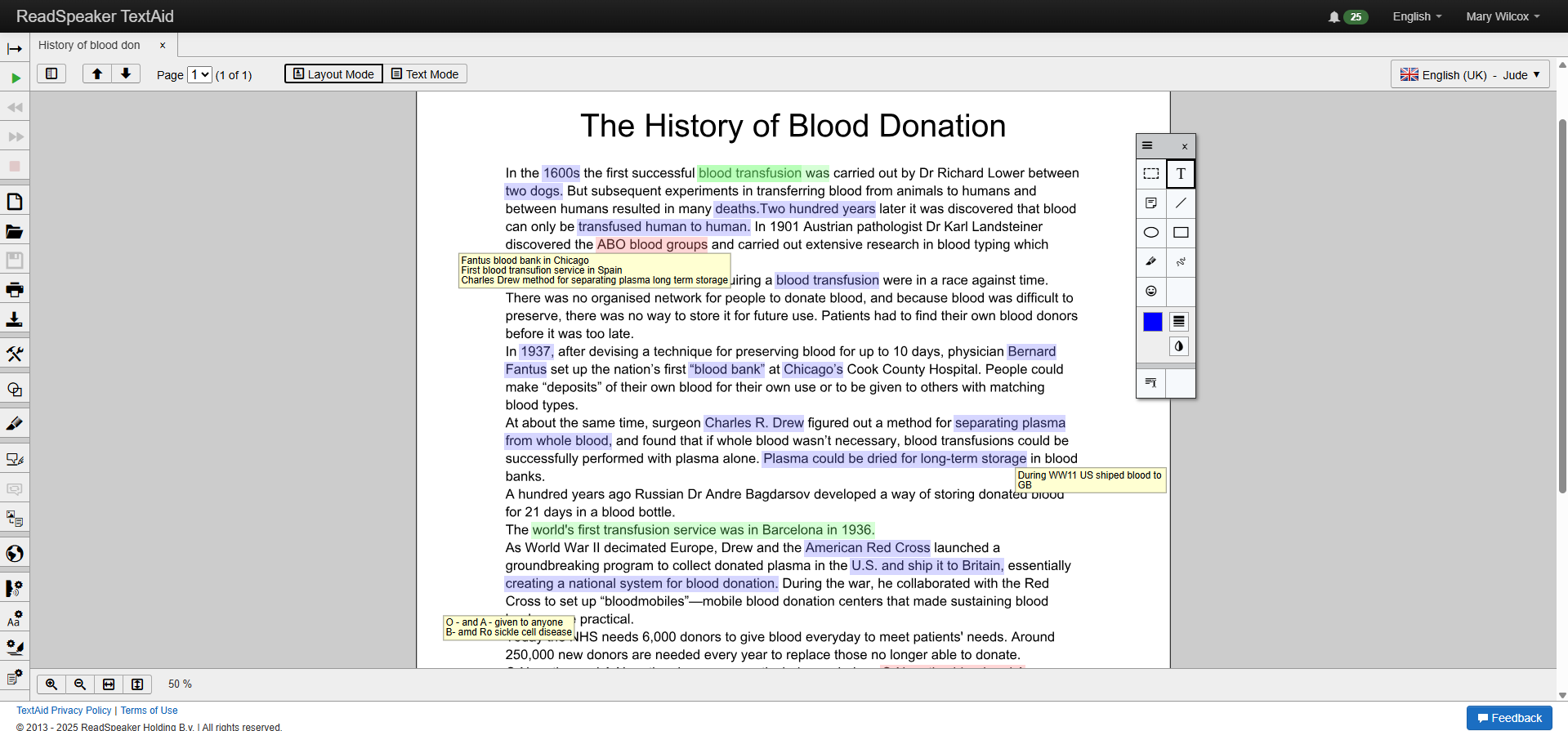Select the History of blood don tab
Image resolution: width=1568 pixels, height=731 pixels.
click(x=90, y=46)
